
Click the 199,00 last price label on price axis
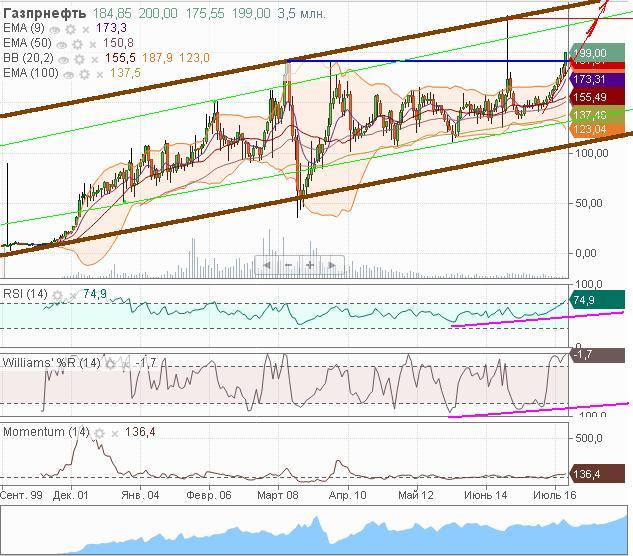click(597, 53)
